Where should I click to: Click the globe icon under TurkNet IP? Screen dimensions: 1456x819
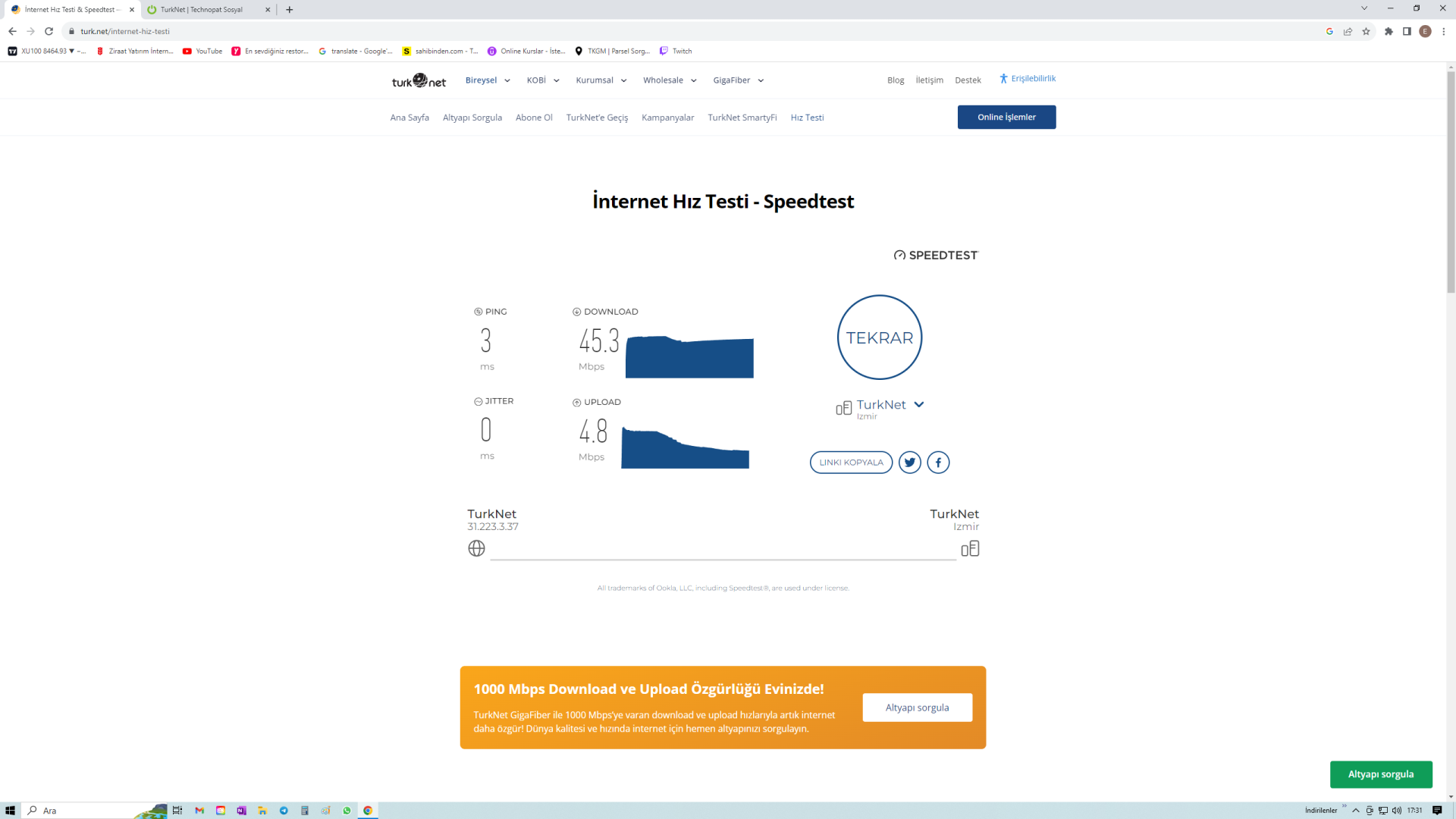[x=476, y=548]
